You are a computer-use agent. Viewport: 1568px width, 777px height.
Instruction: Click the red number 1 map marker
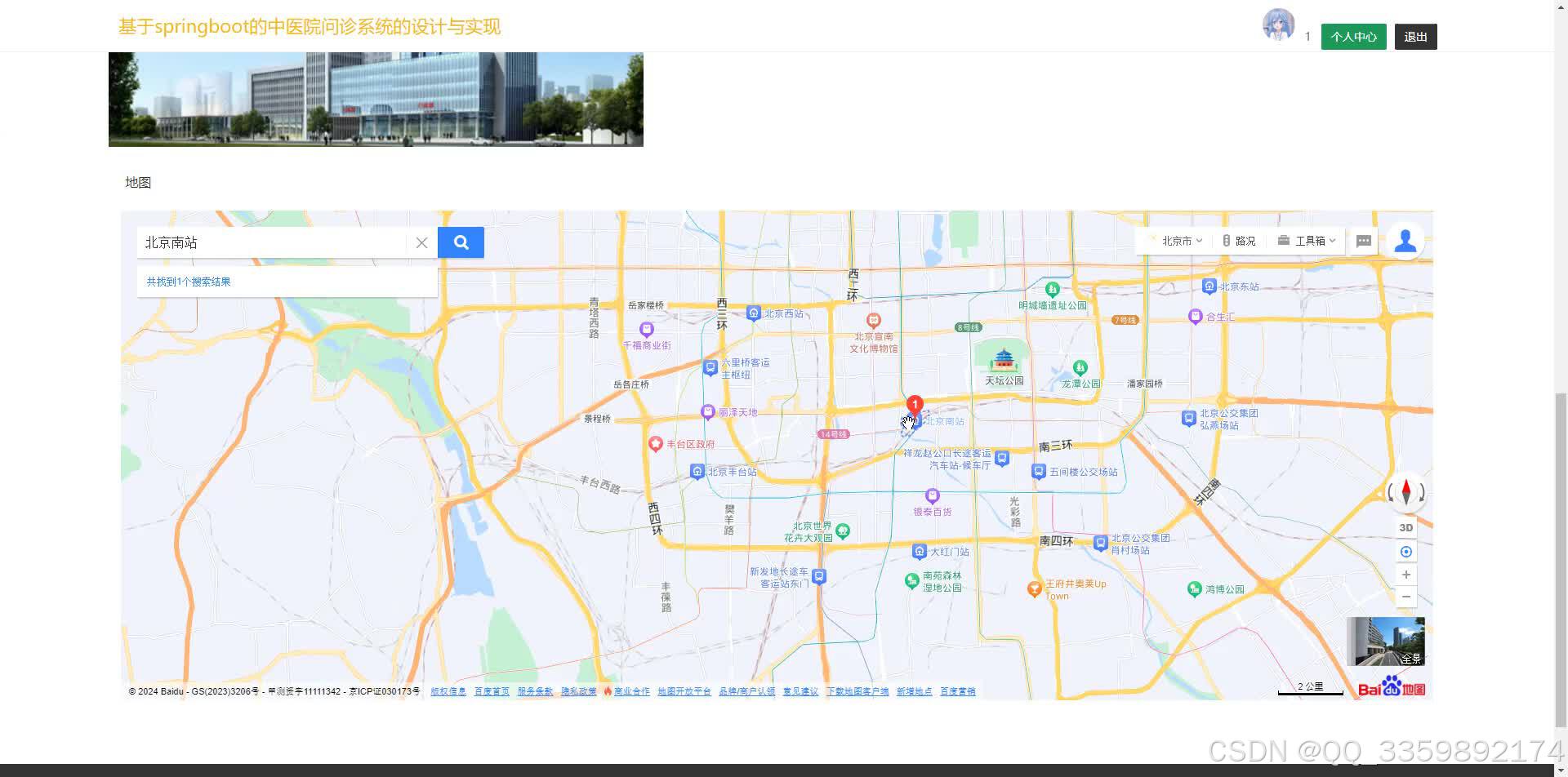[915, 406]
